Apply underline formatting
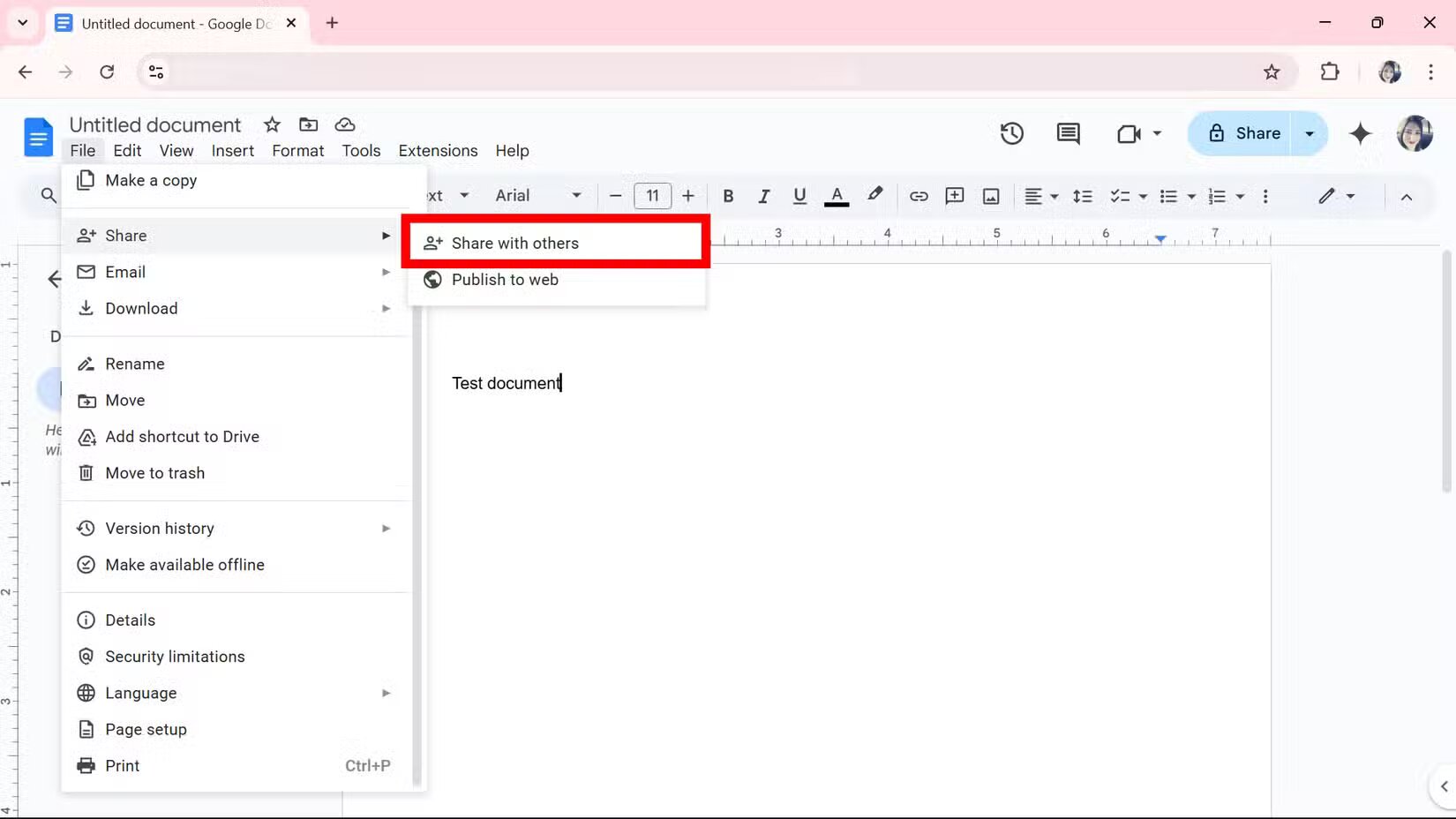 coord(799,196)
